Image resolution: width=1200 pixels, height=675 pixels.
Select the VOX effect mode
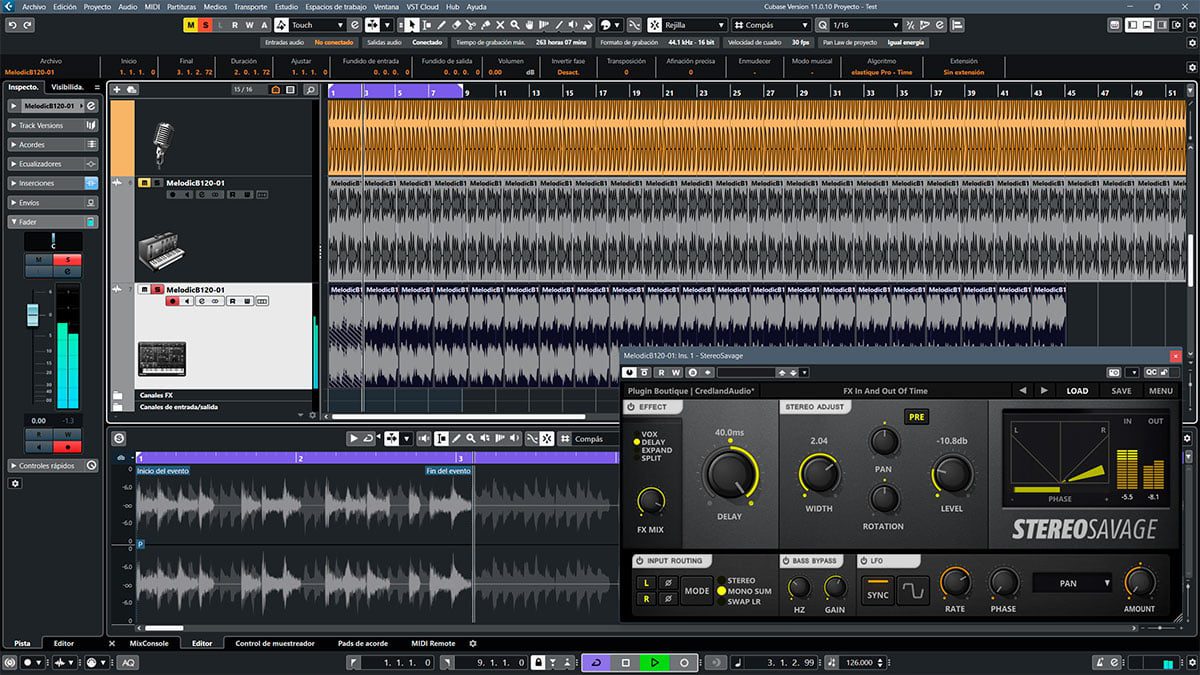(x=651, y=434)
